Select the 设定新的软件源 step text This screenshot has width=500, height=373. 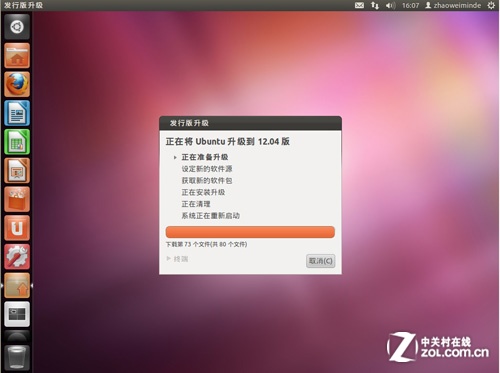pyautogui.click(x=207, y=169)
